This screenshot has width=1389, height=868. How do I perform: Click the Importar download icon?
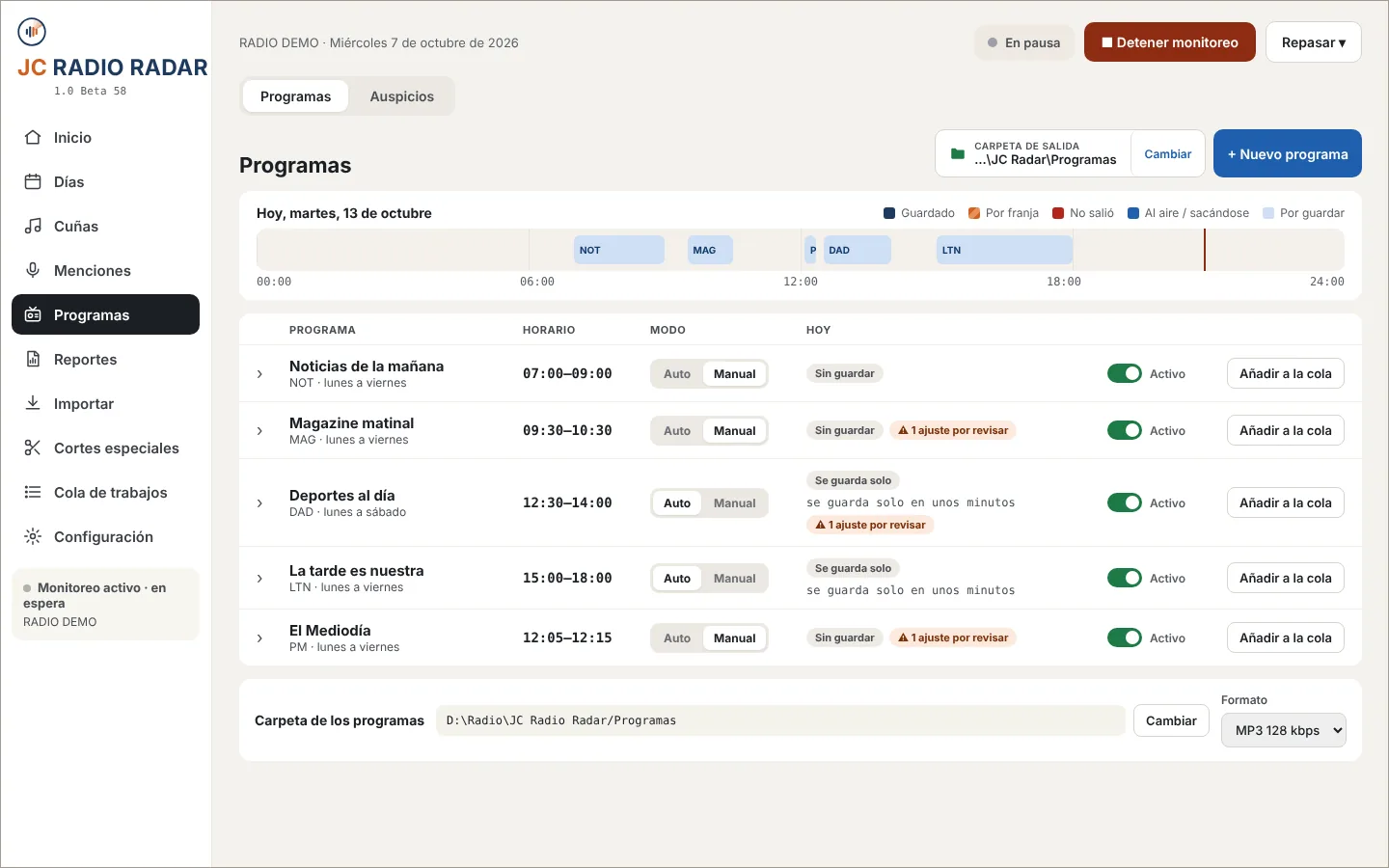click(33, 404)
